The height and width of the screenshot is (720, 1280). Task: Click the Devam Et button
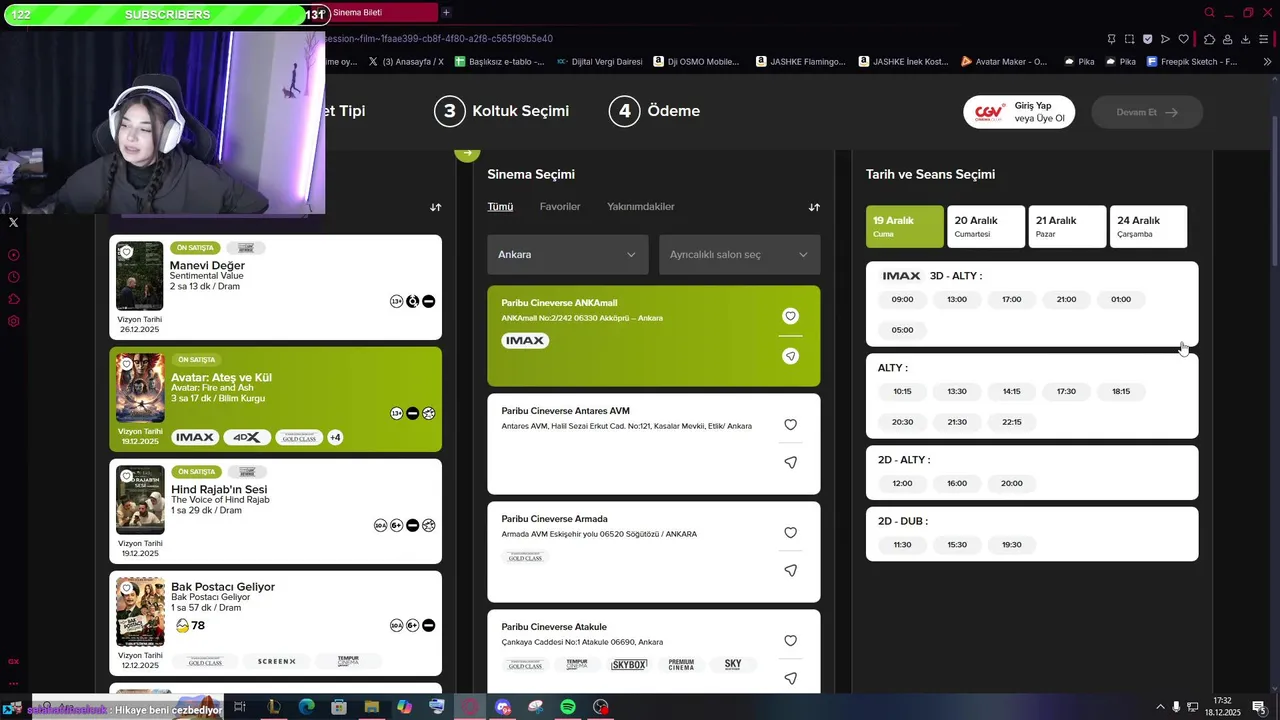coord(1147,112)
